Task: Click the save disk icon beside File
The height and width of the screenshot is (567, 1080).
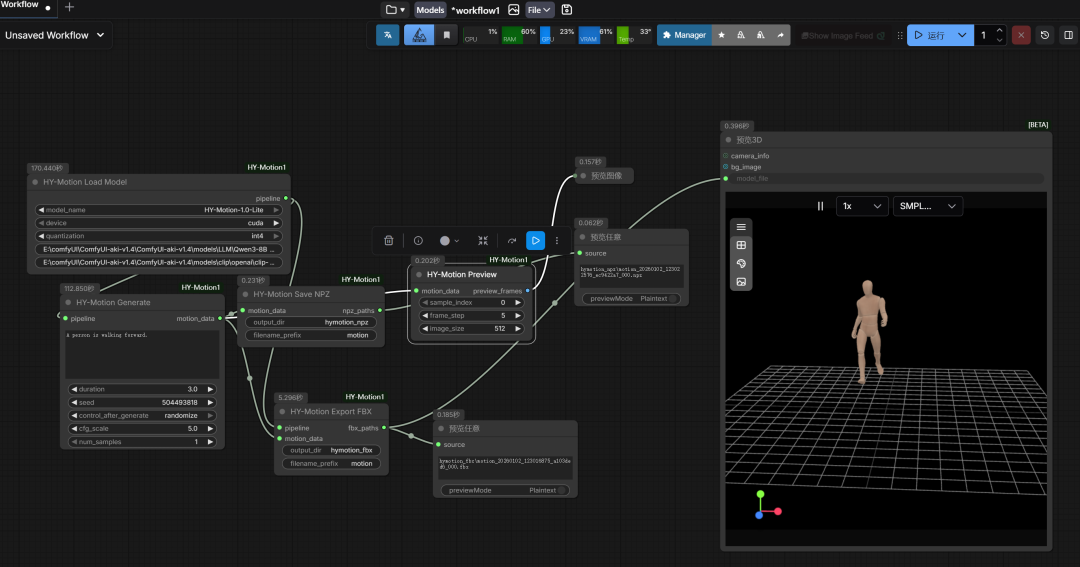Action: 567,10
